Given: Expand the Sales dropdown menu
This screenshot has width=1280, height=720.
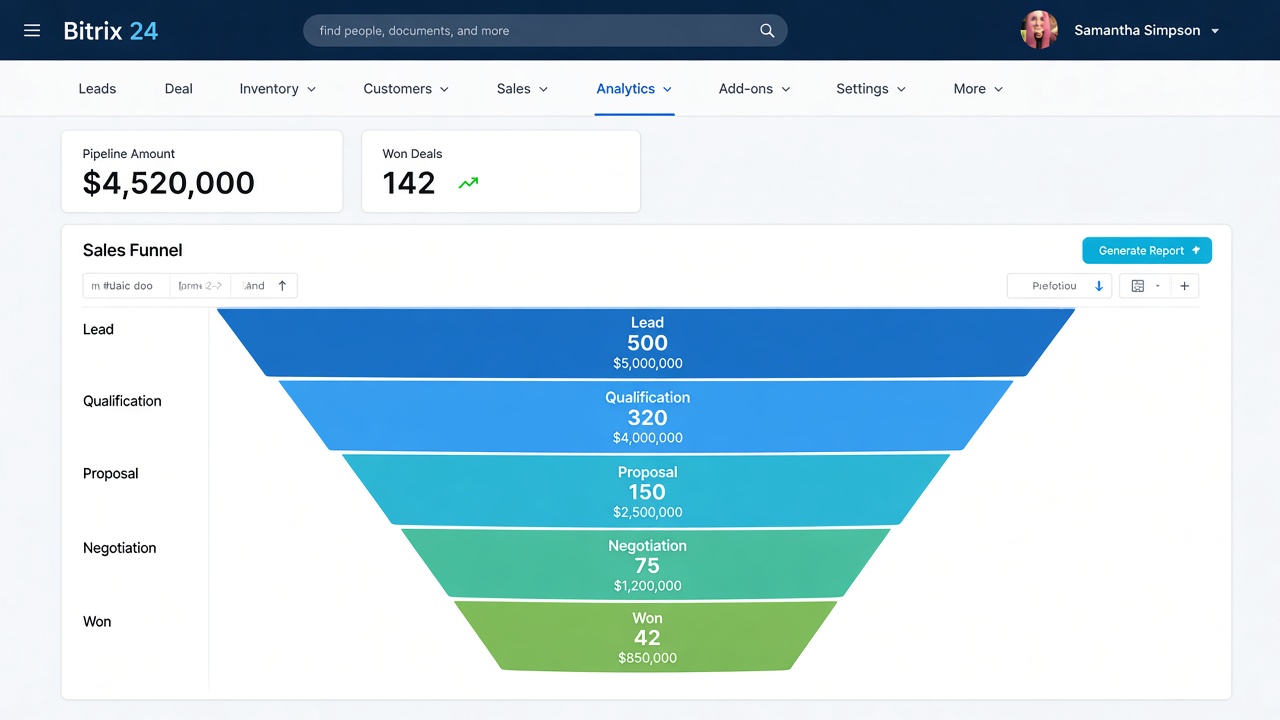Looking at the screenshot, I should 543,89.
